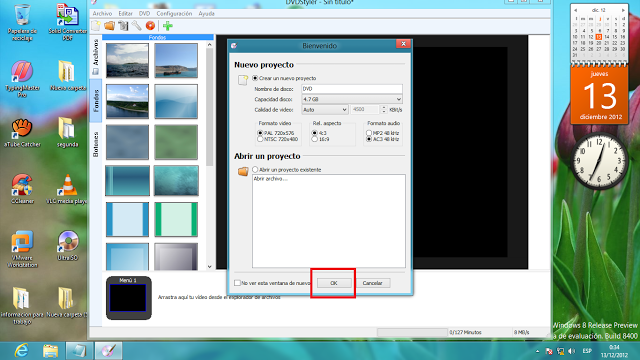The image size is (640, 360).
Task: Open the 'segunda' folder on desktop
Action: pyautogui.click(x=67, y=133)
